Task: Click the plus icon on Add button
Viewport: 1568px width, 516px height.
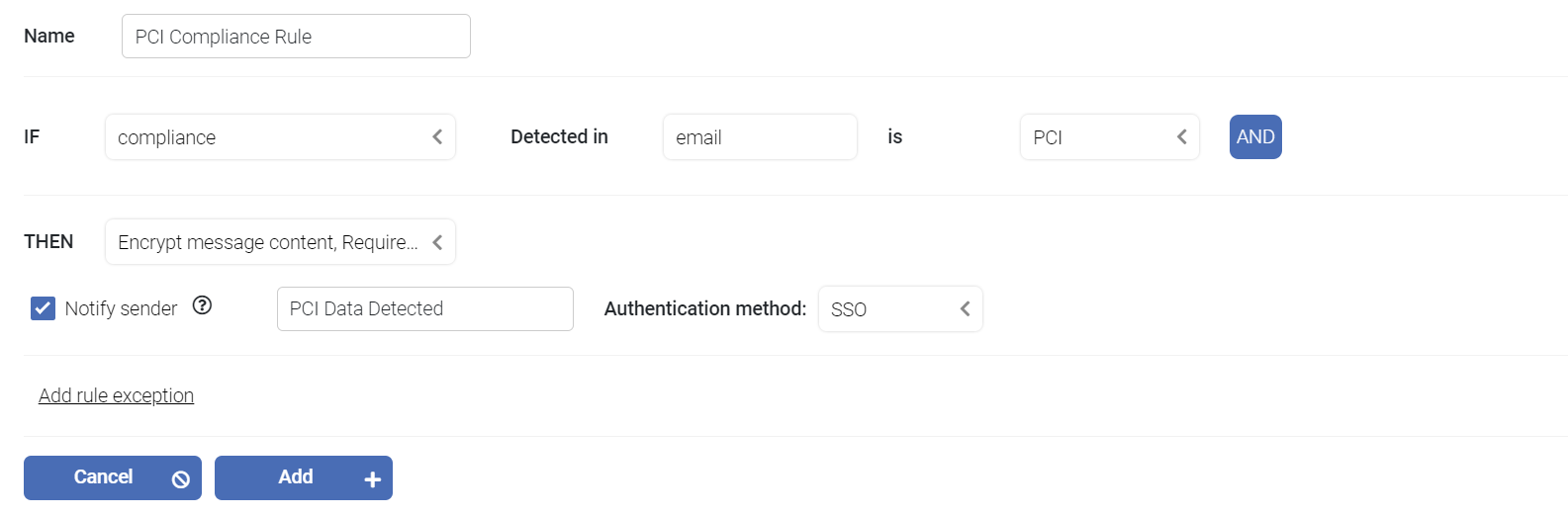Action: 372,479
